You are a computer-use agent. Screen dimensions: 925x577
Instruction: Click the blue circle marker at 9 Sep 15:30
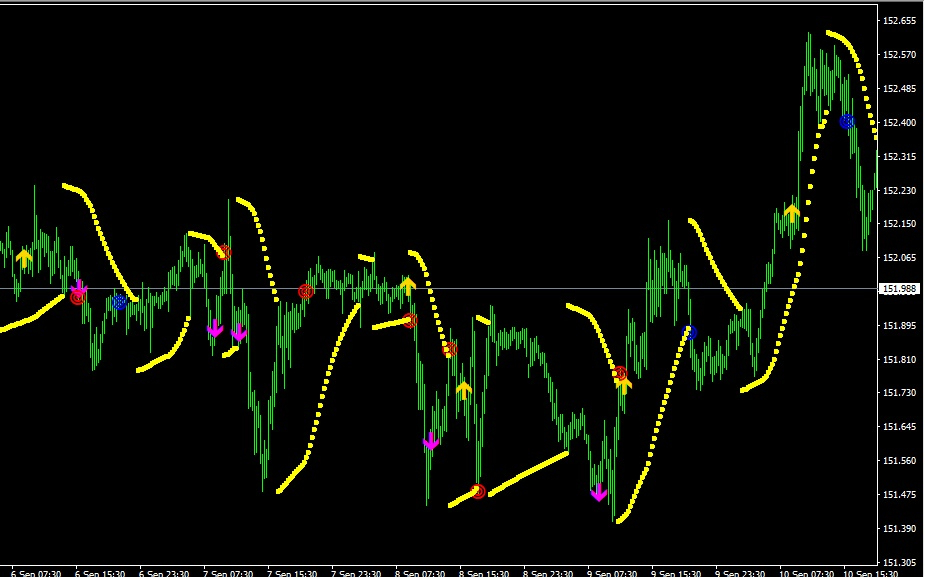coord(689,333)
